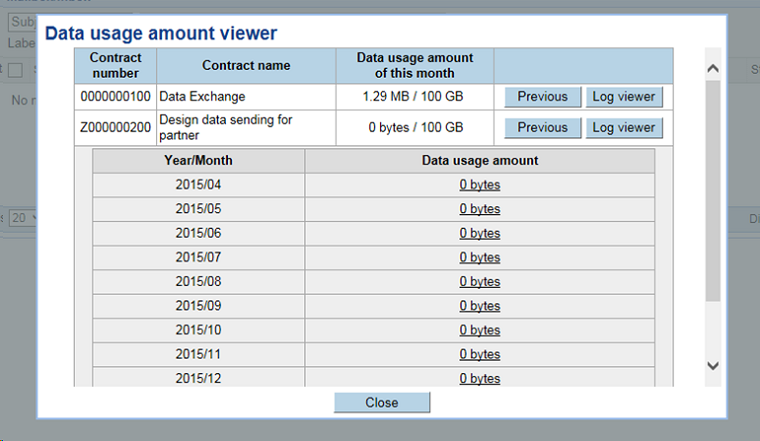760x441 pixels.
Task: Open Log viewer for Data Exchange contract
Action: [x=623, y=97]
